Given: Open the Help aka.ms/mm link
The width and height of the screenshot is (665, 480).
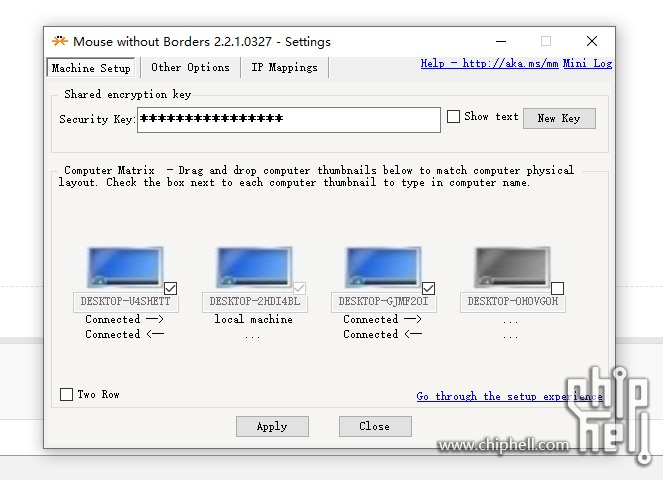Looking at the screenshot, I should click(x=489, y=64).
